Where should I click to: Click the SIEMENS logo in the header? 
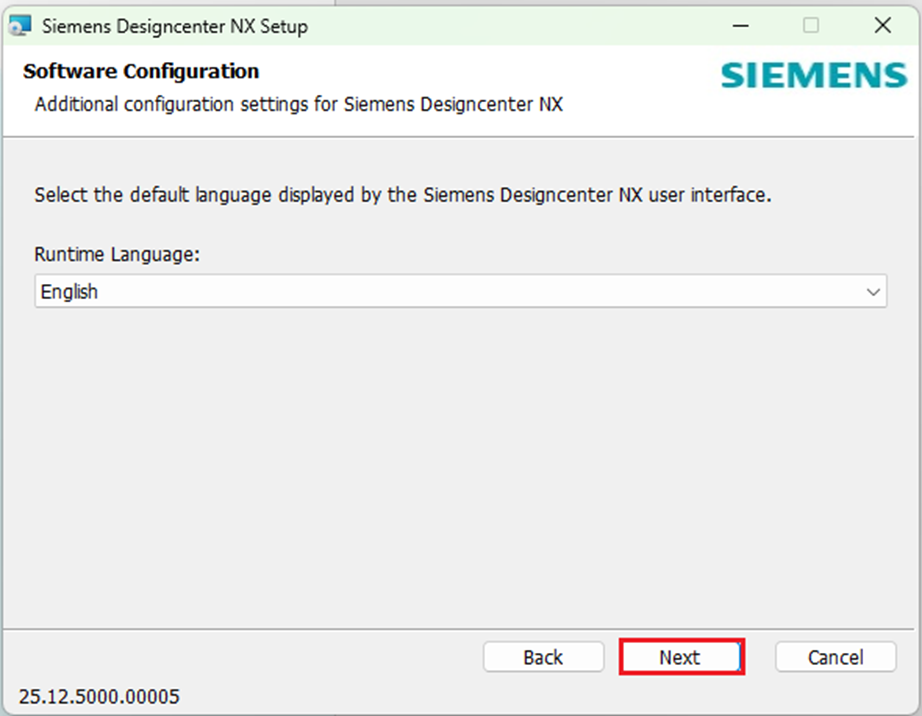(x=813, y=76)
